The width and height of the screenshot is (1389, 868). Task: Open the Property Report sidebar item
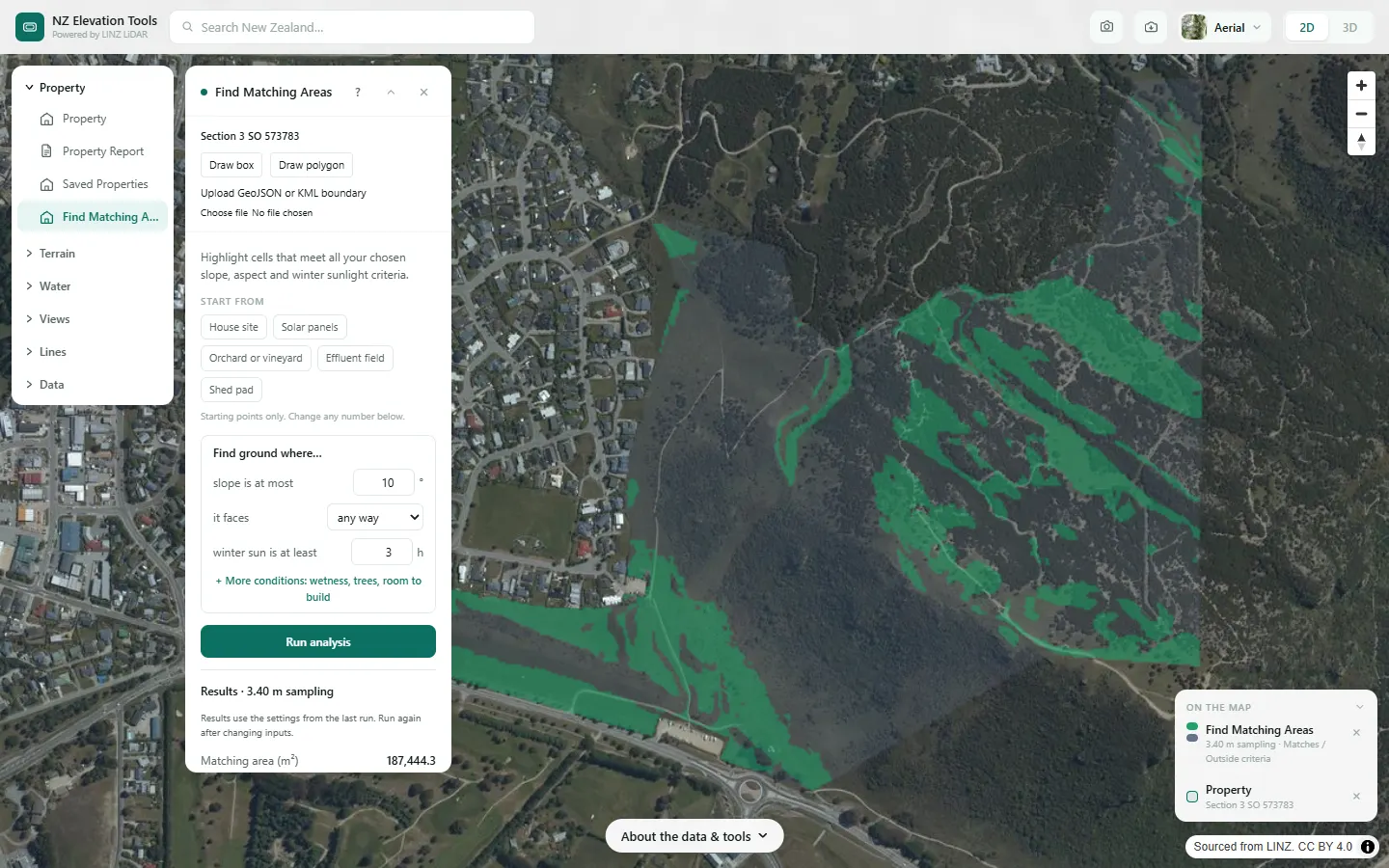pos(93,151)
